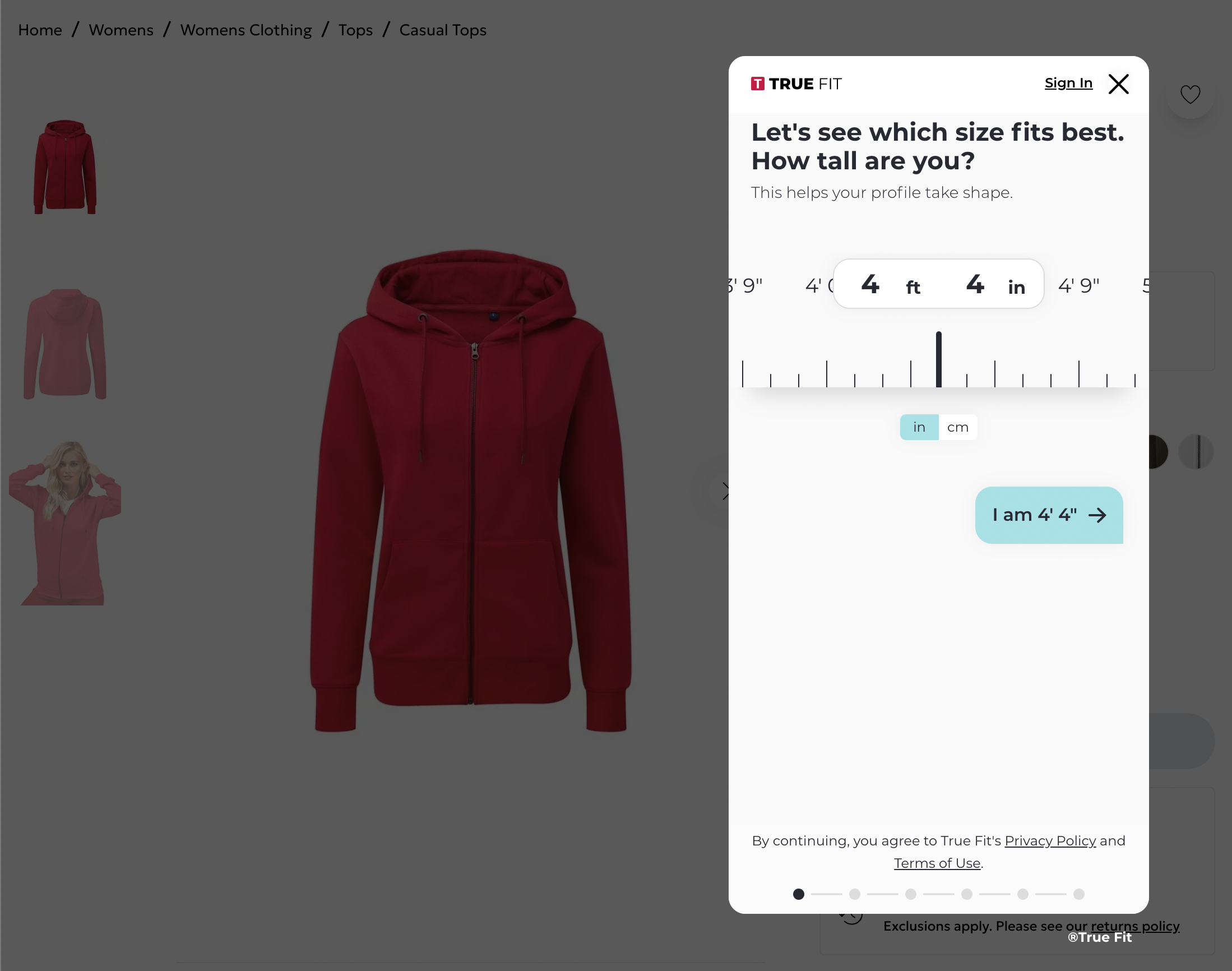Image resolution: width=1232 pixels, height=971 pixels.
Task: Select the black color swatch
Action: [1157, 452]
